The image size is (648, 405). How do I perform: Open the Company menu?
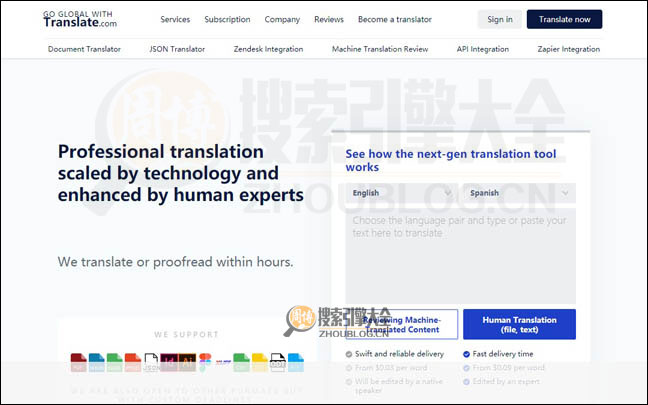coord(282,19)
